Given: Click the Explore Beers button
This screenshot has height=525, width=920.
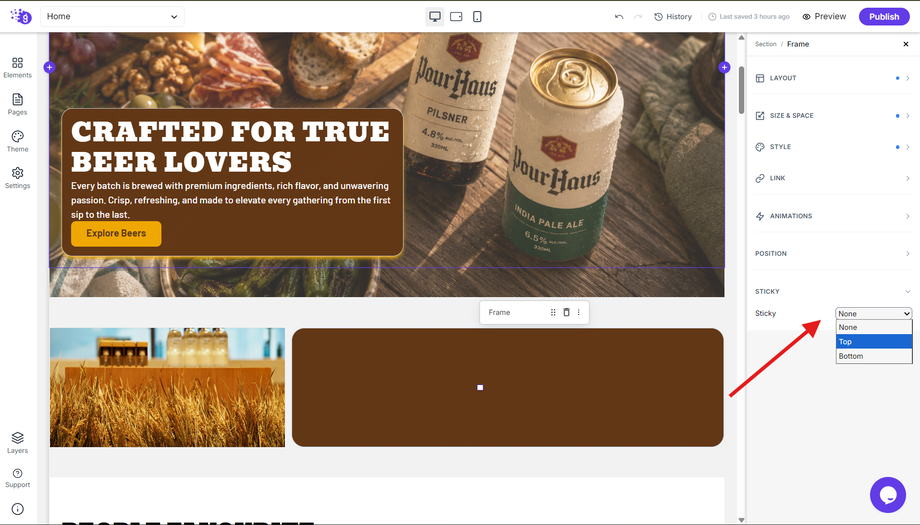Looking at the screenshot, I should click(x=116, y=233).
